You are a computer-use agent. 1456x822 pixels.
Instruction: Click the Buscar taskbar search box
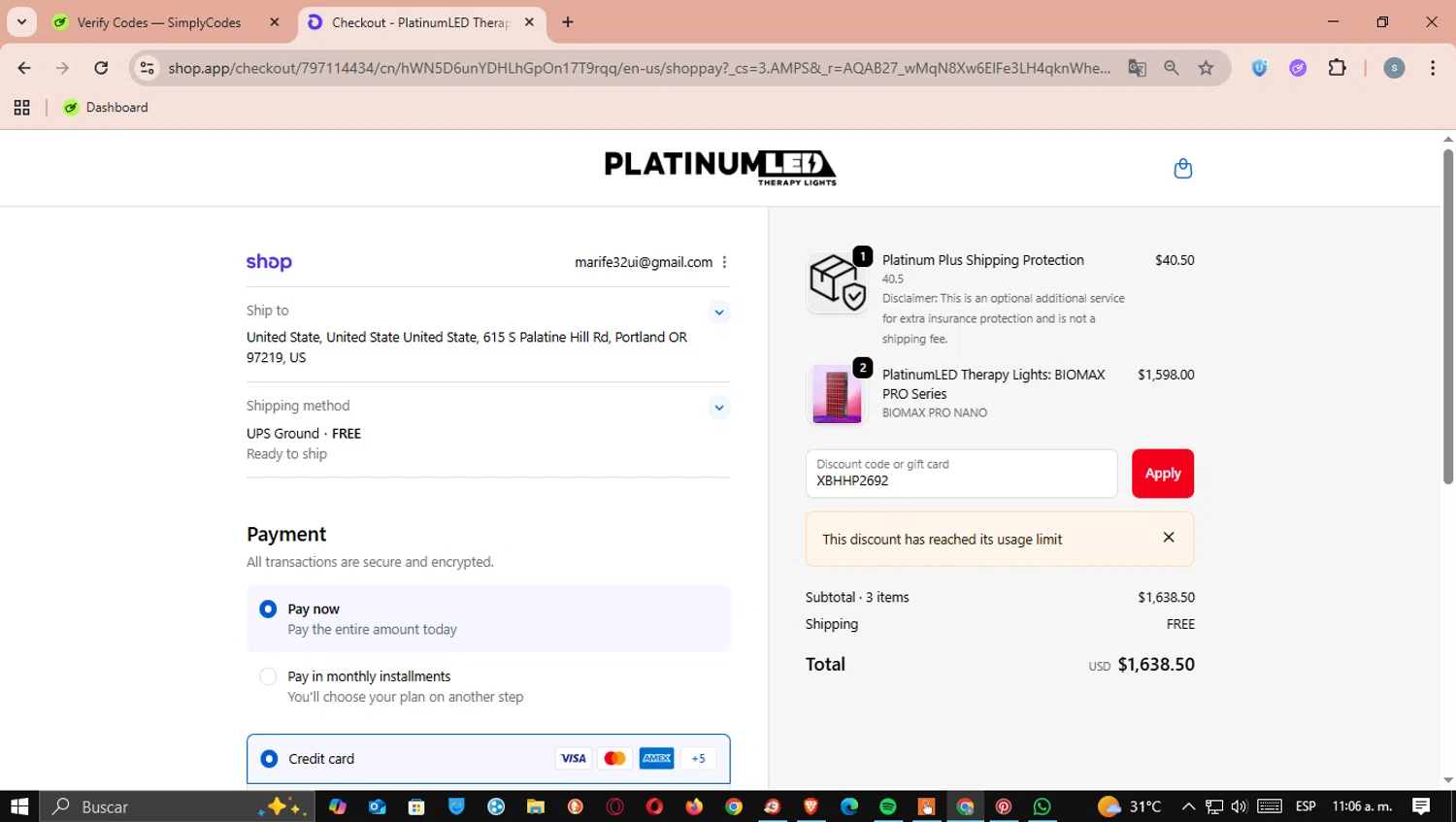coord(177,806)
